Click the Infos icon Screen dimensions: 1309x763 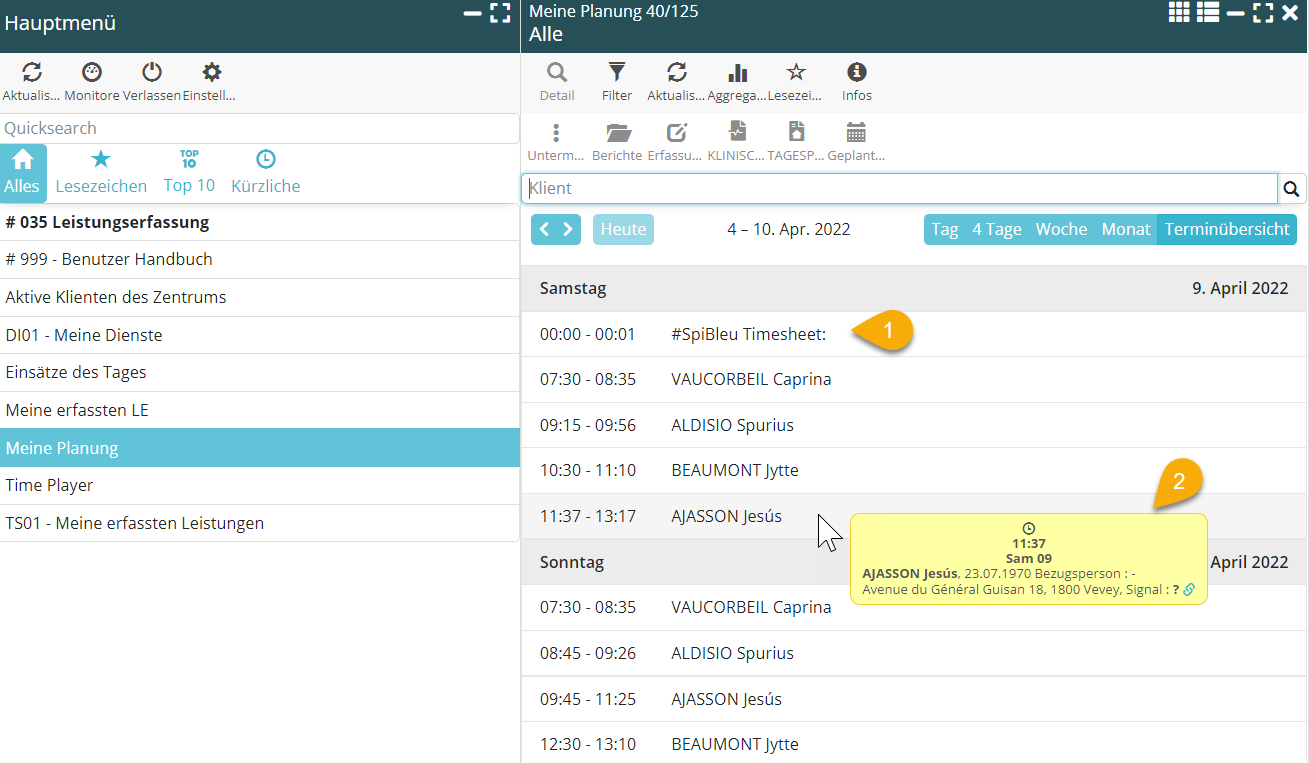coord(856,73)
